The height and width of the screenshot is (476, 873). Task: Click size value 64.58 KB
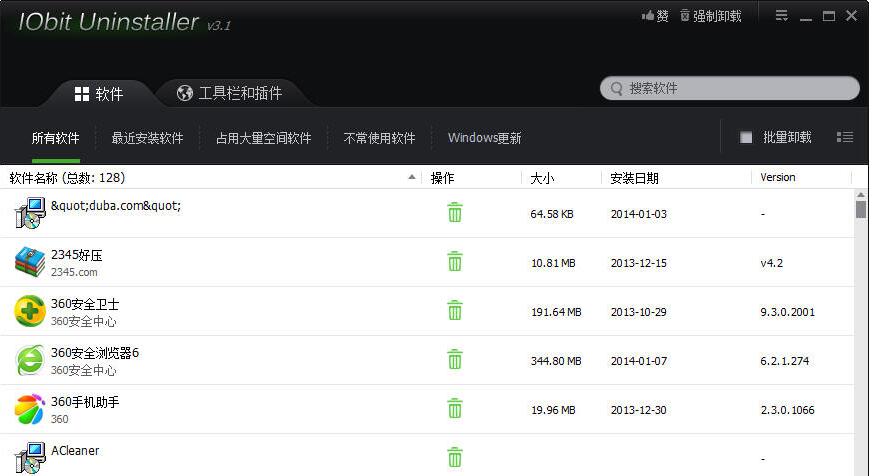(552, 214)
